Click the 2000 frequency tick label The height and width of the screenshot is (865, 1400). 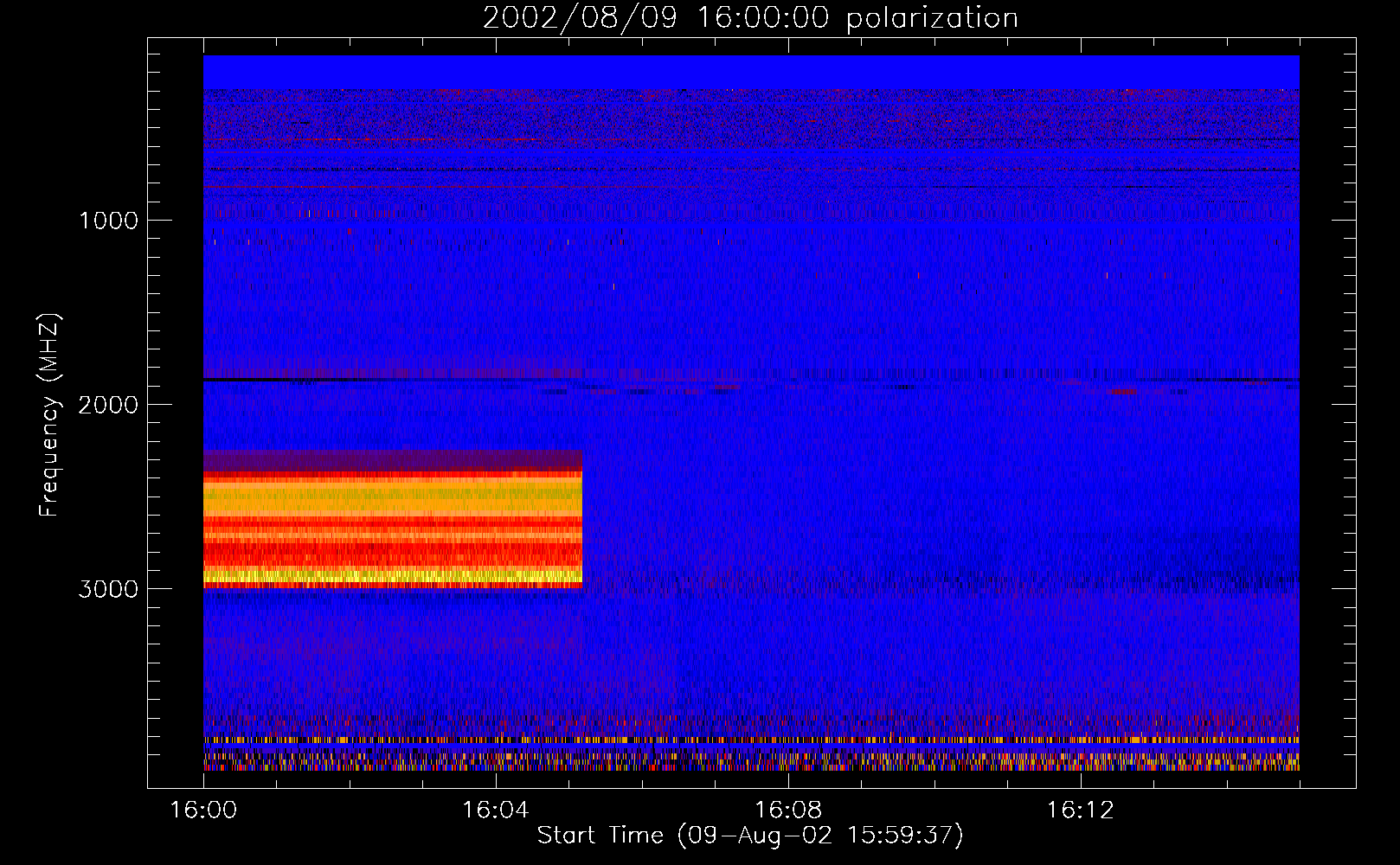point(108,405)
